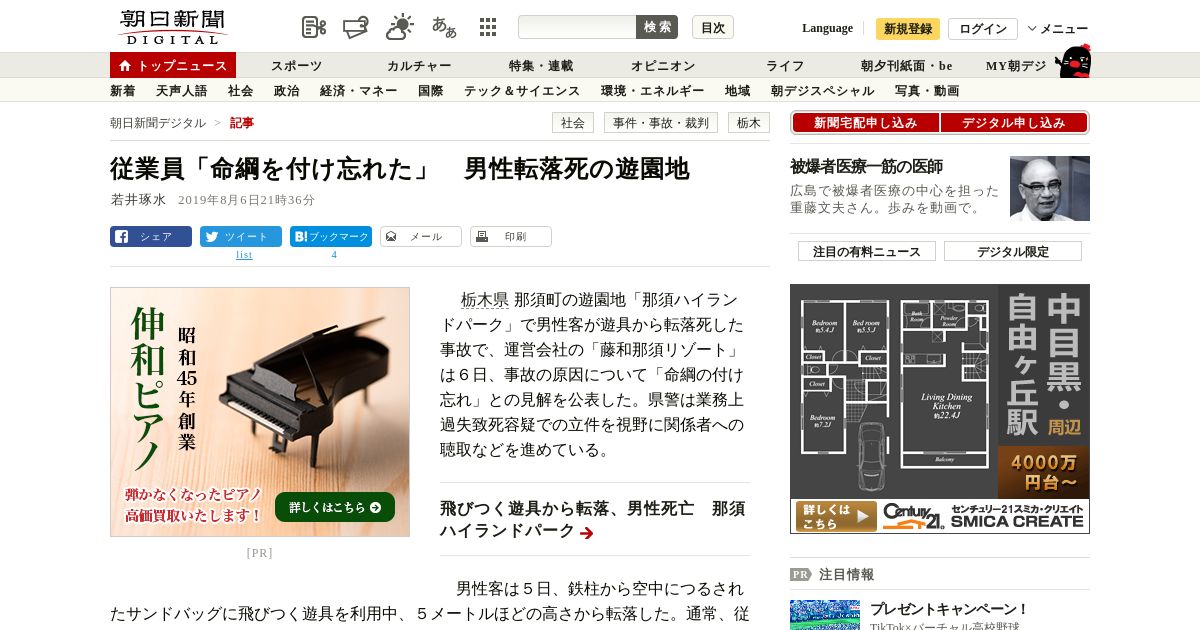Viewport: 1200px width, 630px height.
Task: Select 環境・エネルギー in sub navigation
Action: pos(653,91)
